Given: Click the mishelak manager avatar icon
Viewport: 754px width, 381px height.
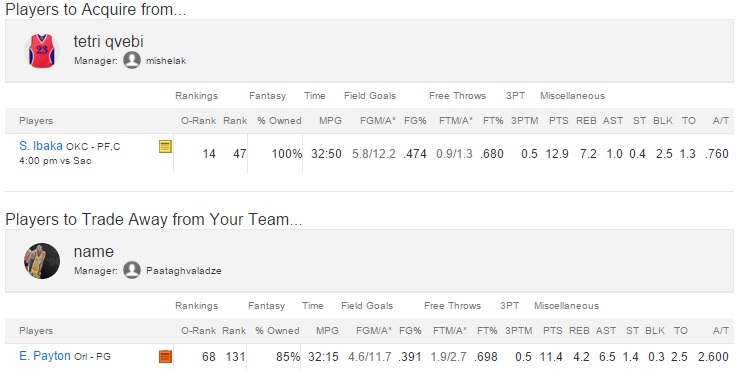Looking at the screenshot, I should coord(132,61).
